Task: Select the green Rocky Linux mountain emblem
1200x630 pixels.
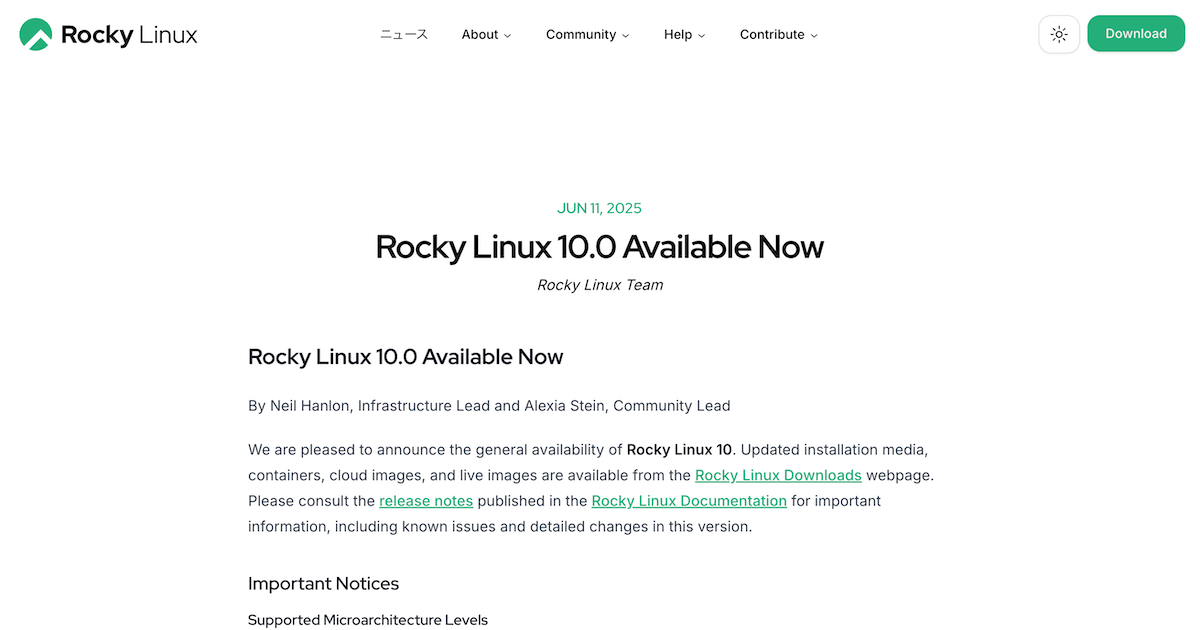Action: [x=35, y=33]
